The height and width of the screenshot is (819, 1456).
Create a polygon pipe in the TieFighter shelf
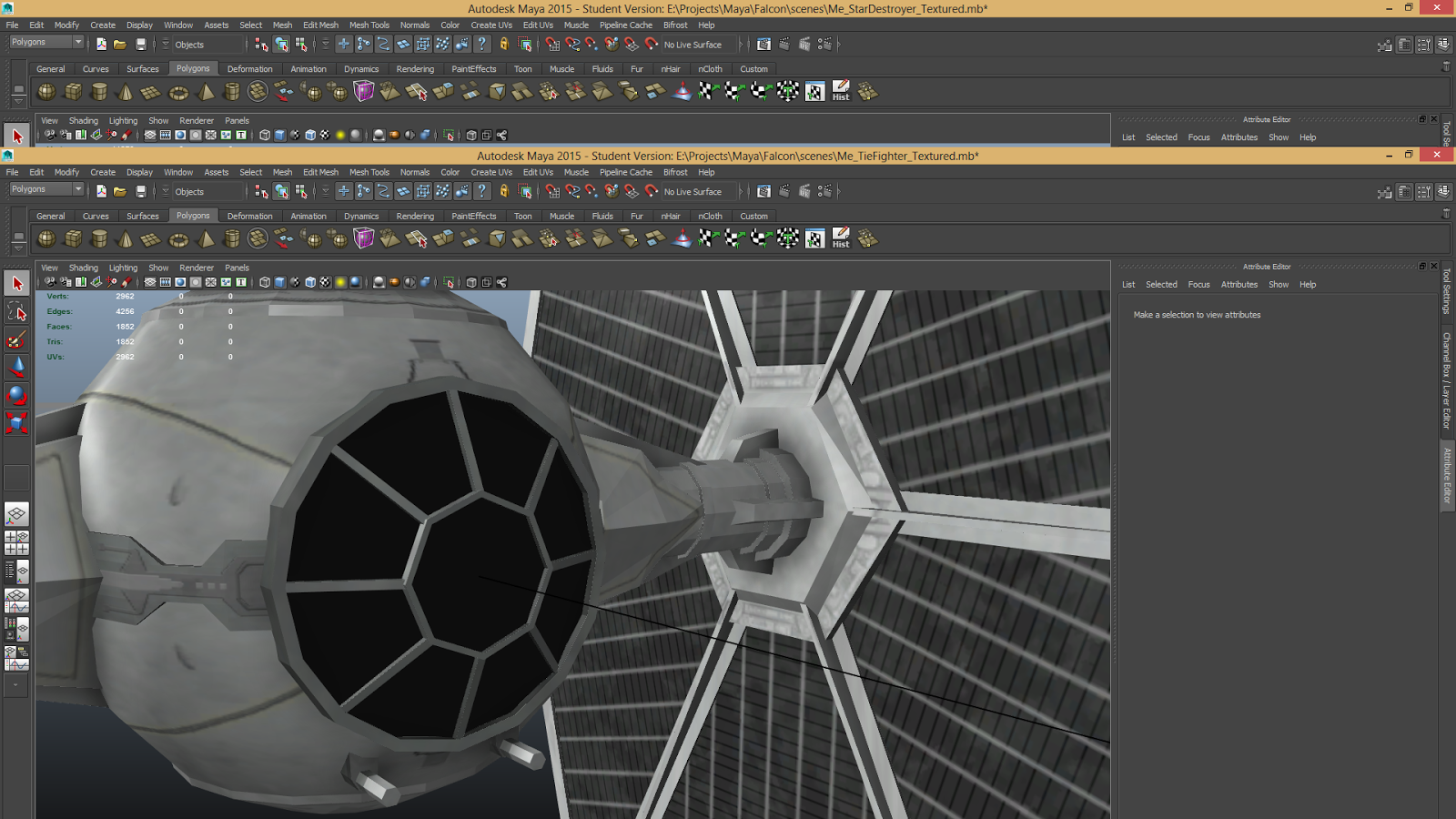(232, 239)
